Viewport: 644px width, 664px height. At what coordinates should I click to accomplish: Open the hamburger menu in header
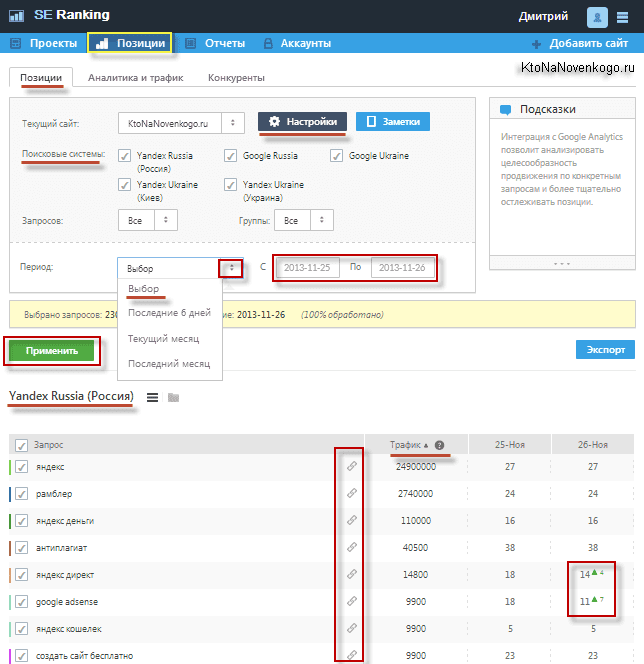tap(622, 17)
